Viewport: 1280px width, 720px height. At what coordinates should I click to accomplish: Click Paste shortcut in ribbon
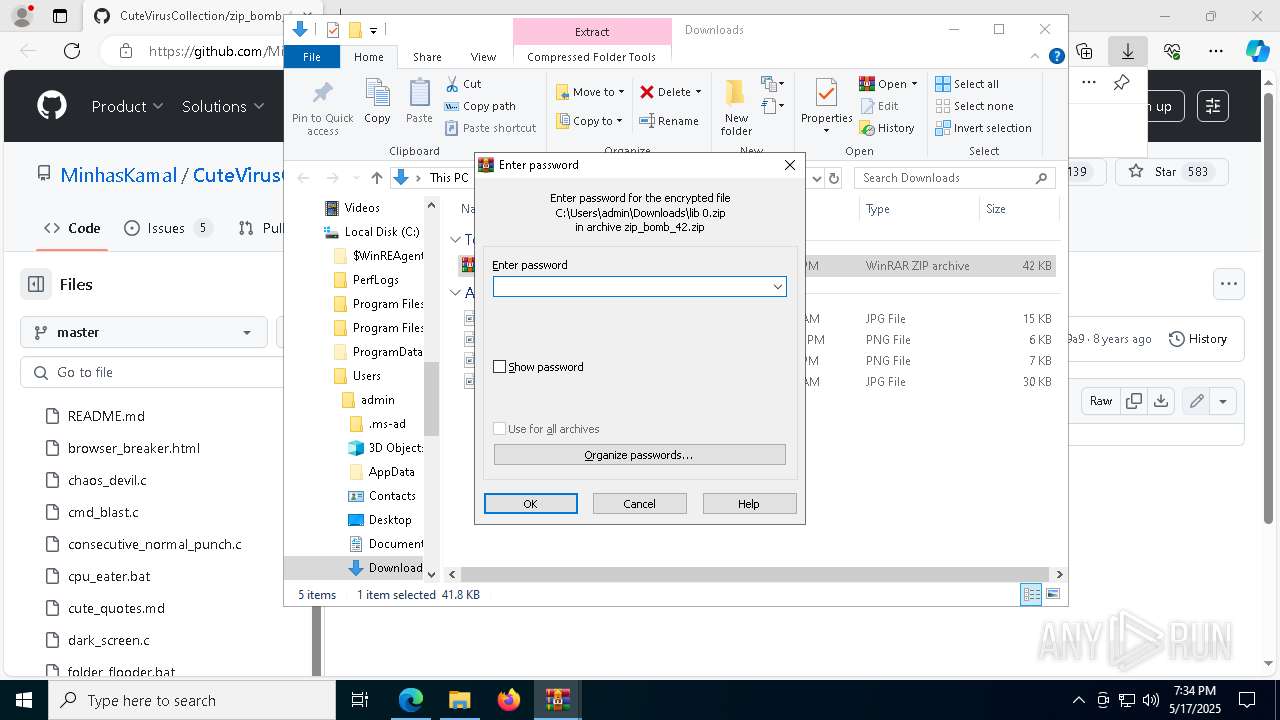click(x=490, y=128)
